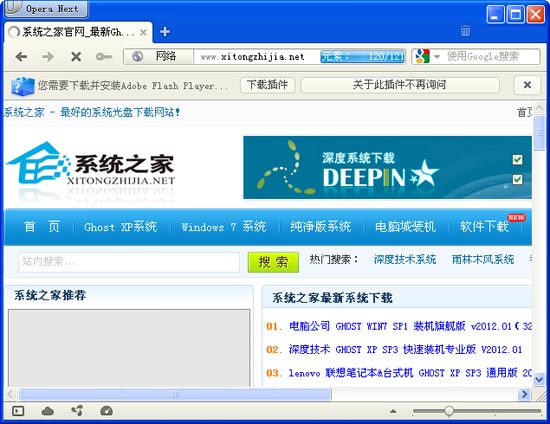This screenshot has height=424, width=550.
Task: Dismiss the plugin notification bar
Action: coord(527,85)
